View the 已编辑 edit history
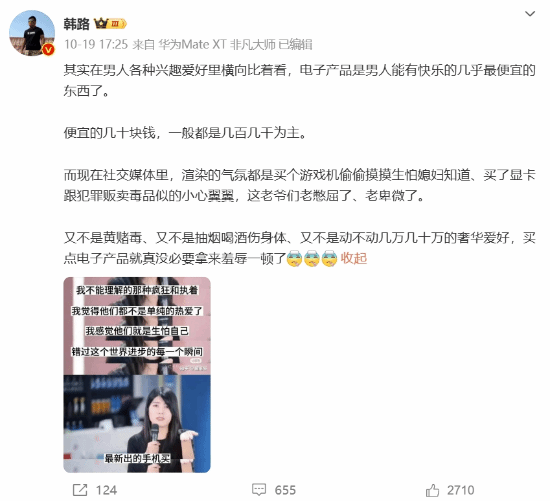550x501 pixels. [295, 45]
